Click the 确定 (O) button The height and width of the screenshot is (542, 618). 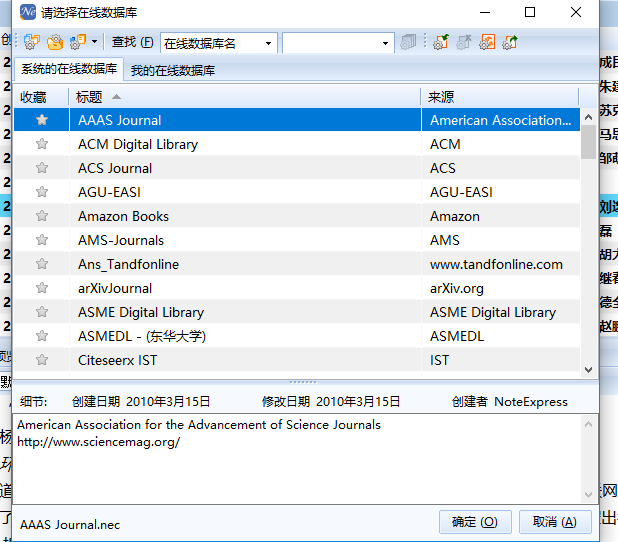475,522
